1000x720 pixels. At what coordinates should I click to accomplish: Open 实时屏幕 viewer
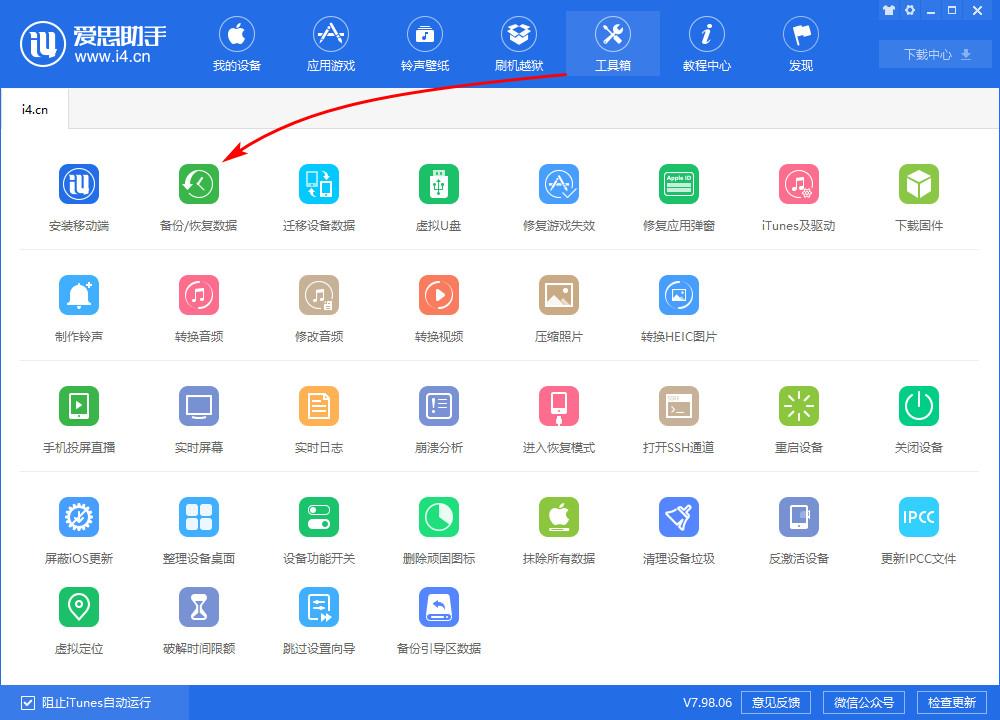click(199, 406)
